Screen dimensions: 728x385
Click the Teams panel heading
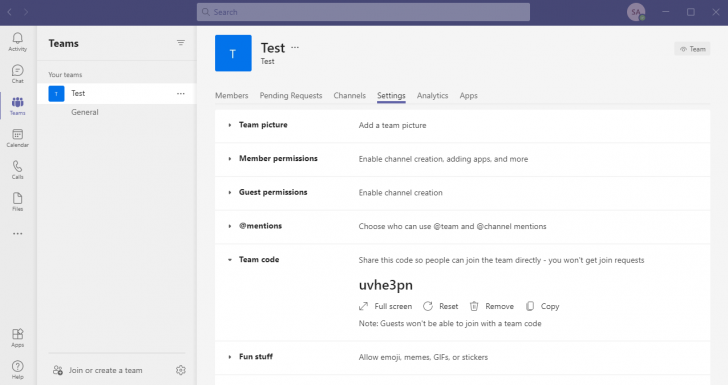[64, 43]
